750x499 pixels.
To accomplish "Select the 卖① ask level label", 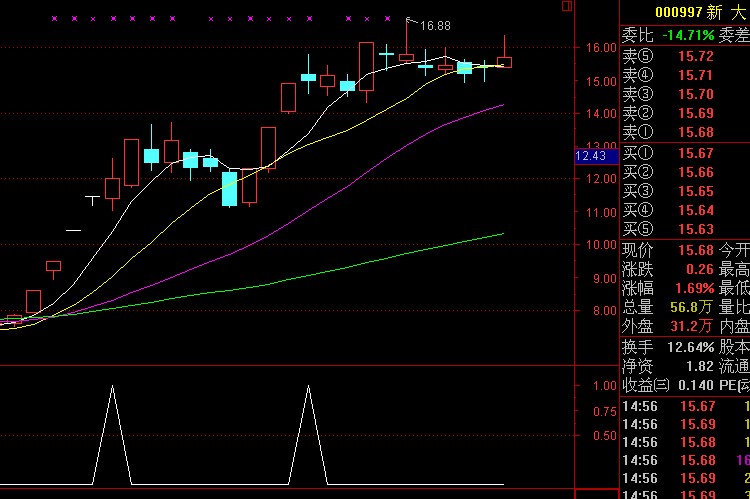I will pyautogui.click(x=638, y=132).
